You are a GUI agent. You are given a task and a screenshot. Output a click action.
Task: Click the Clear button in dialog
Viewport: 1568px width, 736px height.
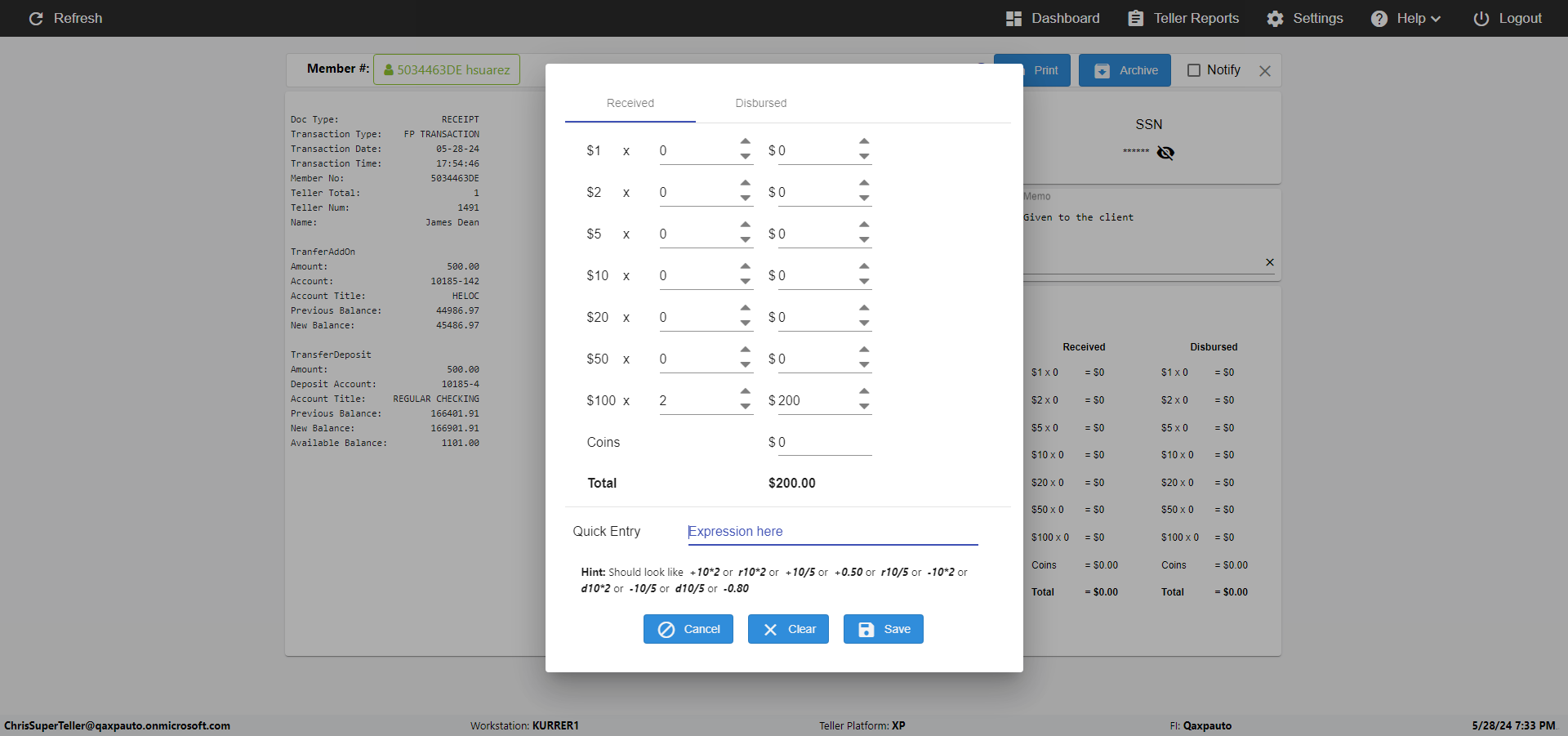[x=788, y=629]
